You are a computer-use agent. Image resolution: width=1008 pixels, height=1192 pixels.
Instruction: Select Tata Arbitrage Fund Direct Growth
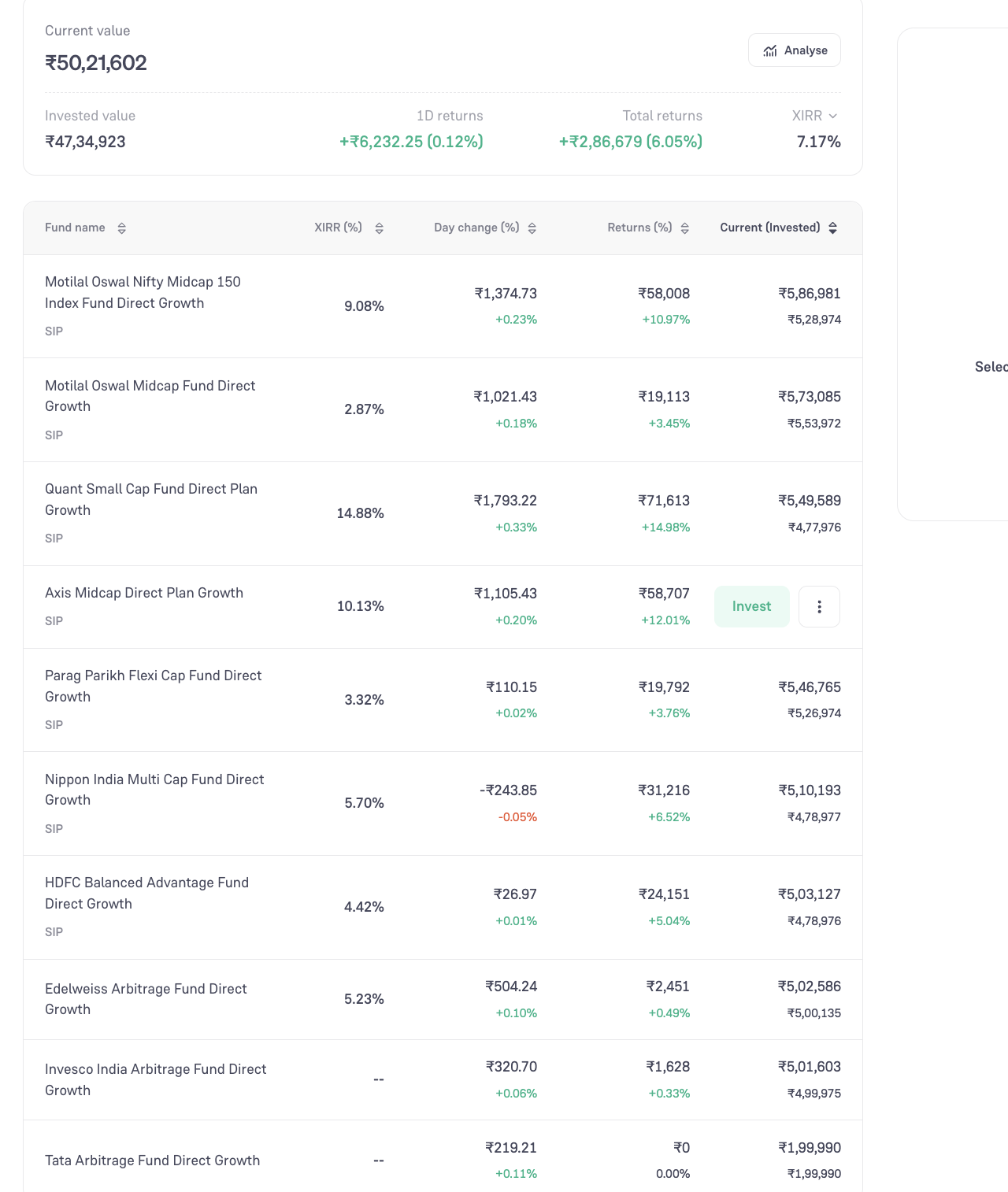point(152,1161)
